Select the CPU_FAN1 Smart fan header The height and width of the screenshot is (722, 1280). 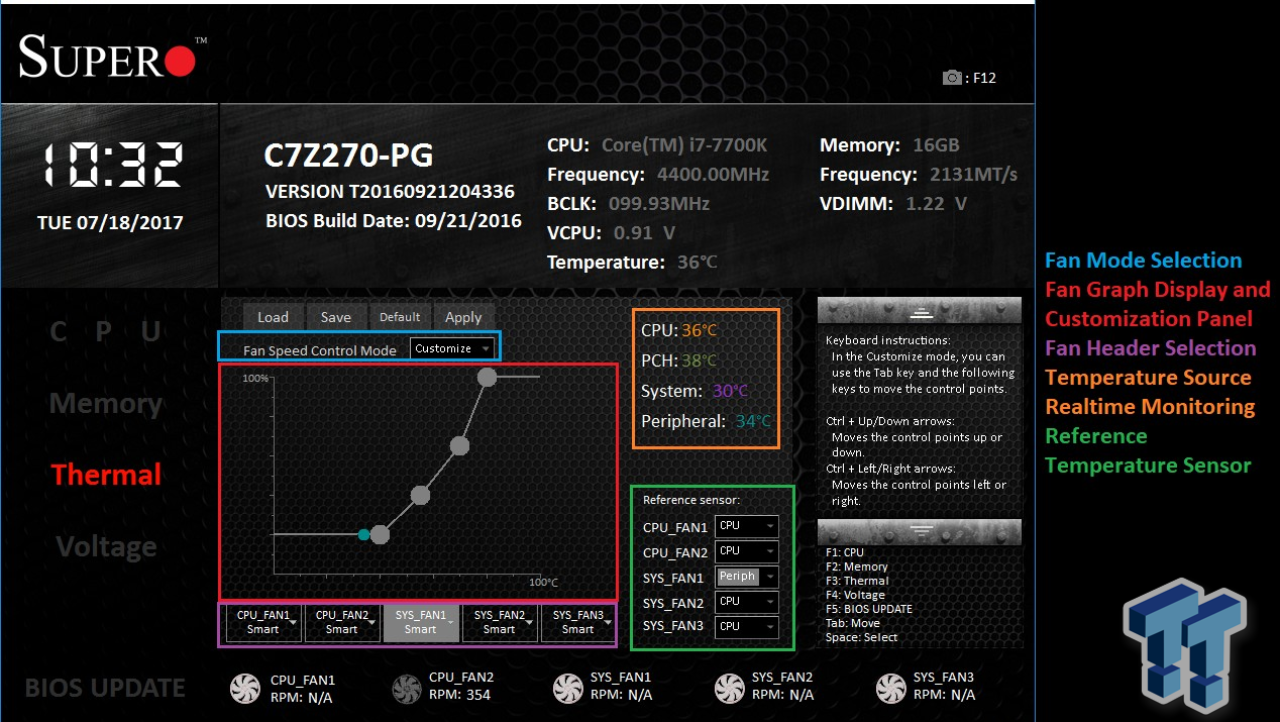click(263, 623)
